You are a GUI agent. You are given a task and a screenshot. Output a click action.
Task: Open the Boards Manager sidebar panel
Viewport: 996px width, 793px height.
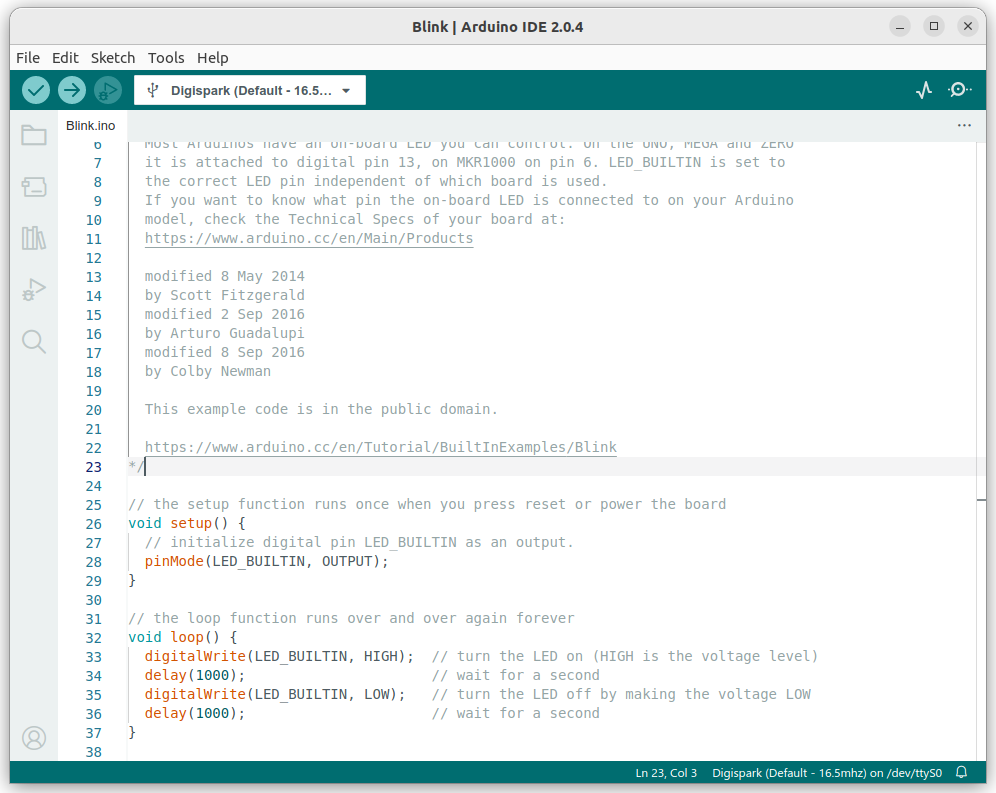coord(34,187)
